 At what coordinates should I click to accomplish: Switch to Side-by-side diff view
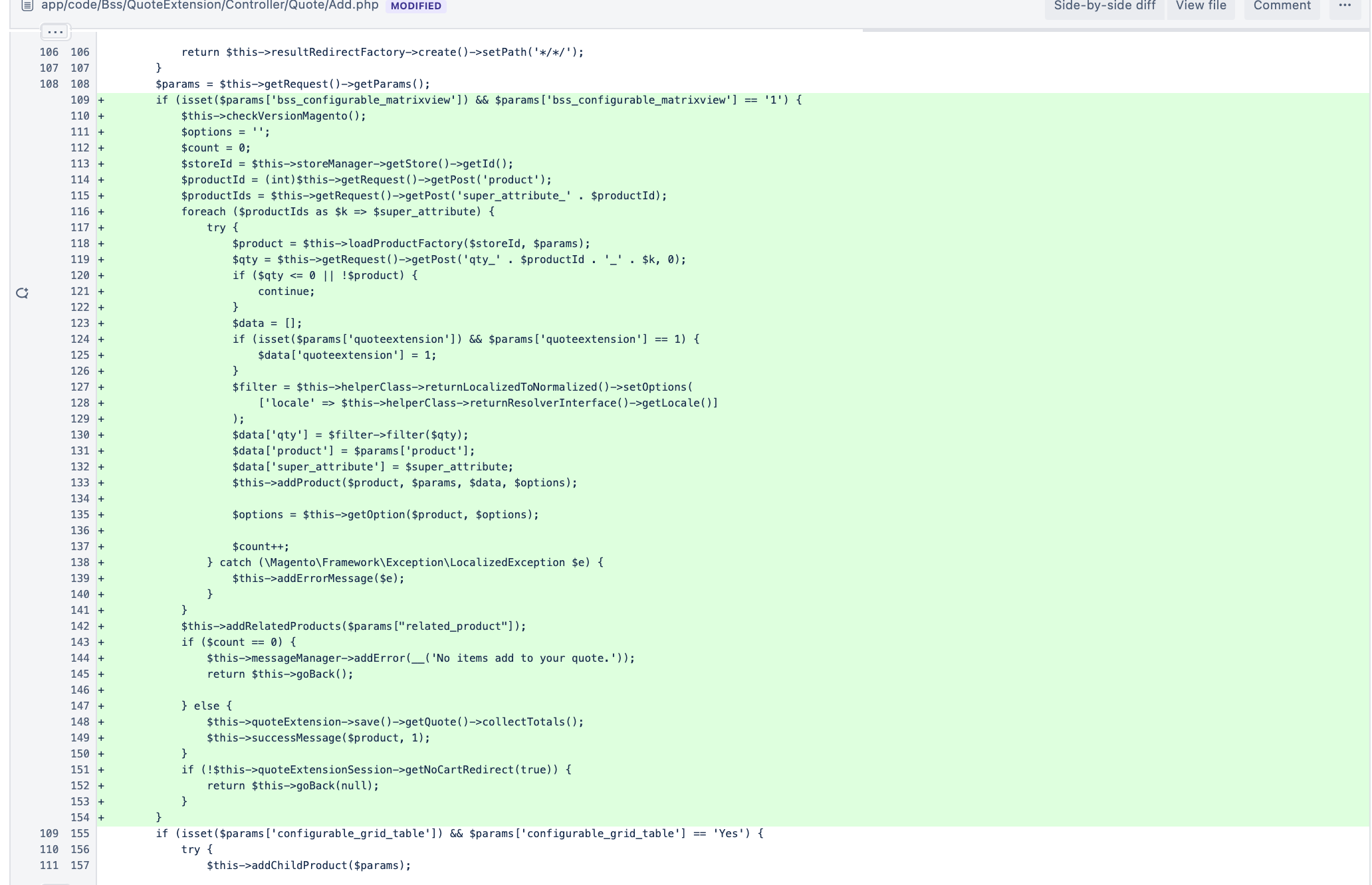click(x=1104, y=6)
